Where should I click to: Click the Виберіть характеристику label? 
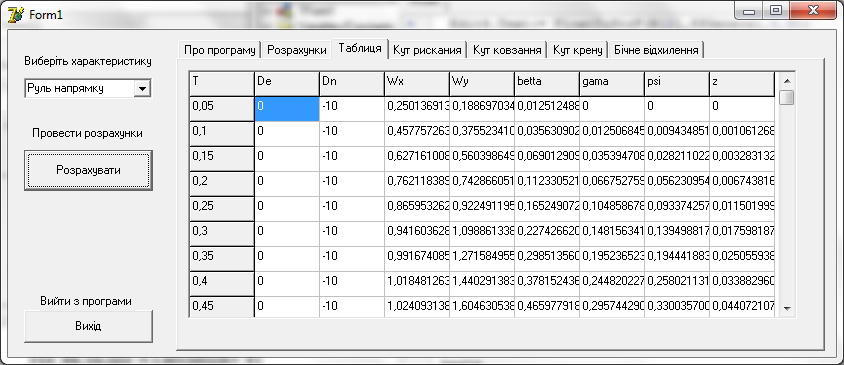[x=88, y=61]
